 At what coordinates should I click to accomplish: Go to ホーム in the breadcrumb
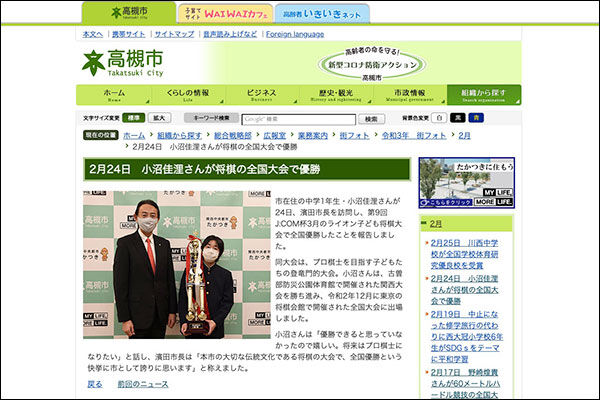[x=134, y=136]
